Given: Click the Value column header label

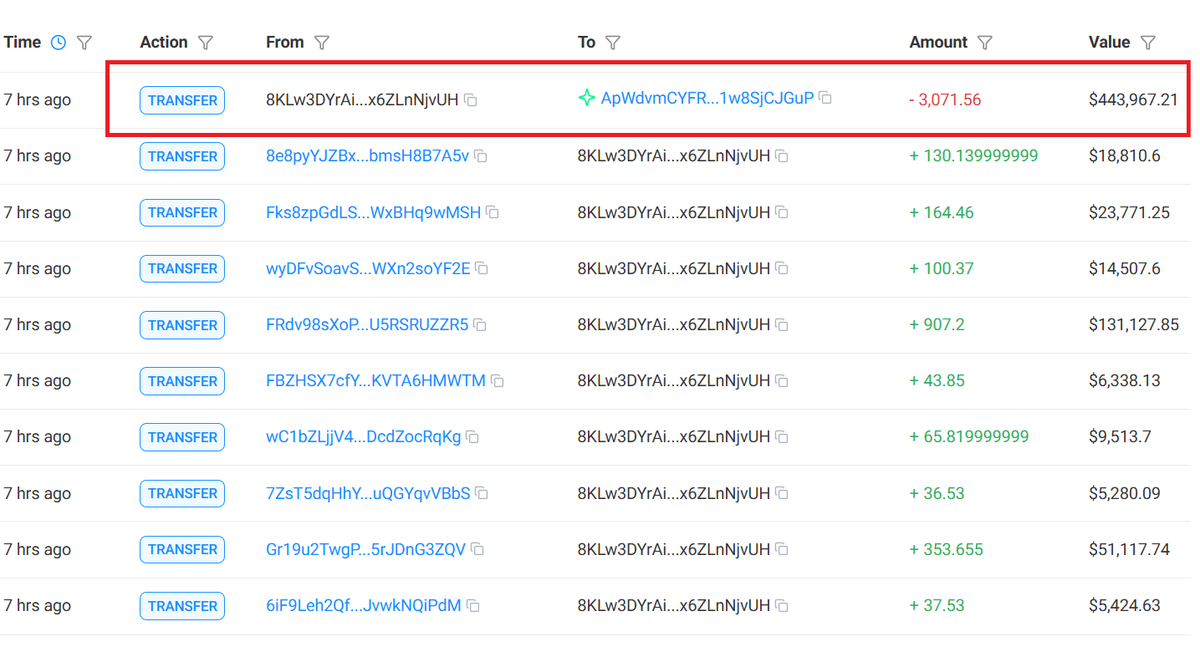Looking at the screenshot, I should [1109, 42].
